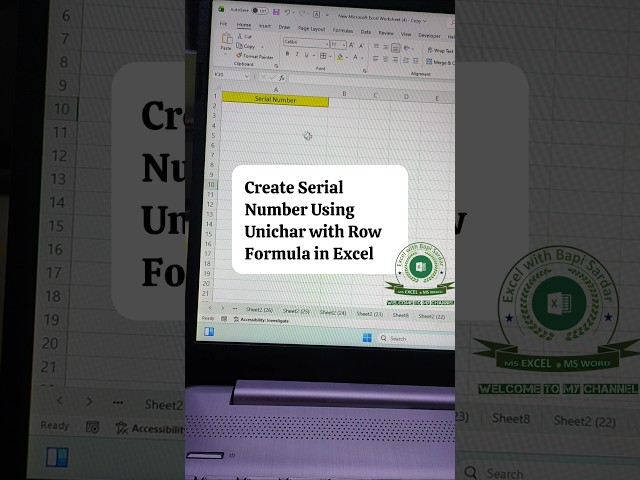Viewport: 640px width, 480px height.
Task: Toggle the AutoSave switch
Action: (260, 11)
